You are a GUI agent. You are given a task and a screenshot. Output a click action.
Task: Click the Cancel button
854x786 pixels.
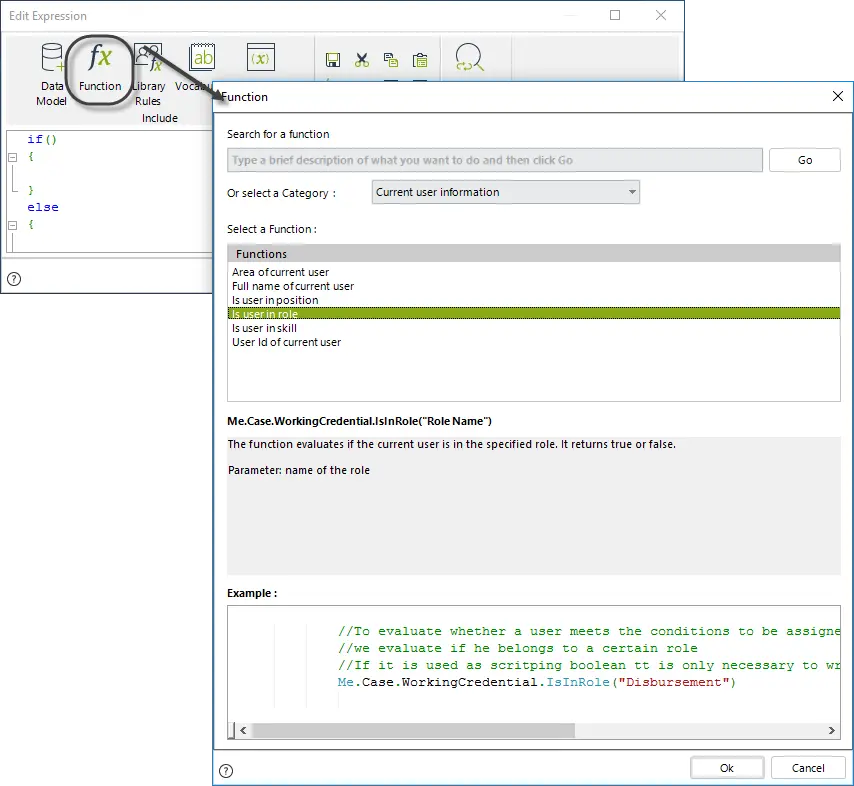pos(808,768)
